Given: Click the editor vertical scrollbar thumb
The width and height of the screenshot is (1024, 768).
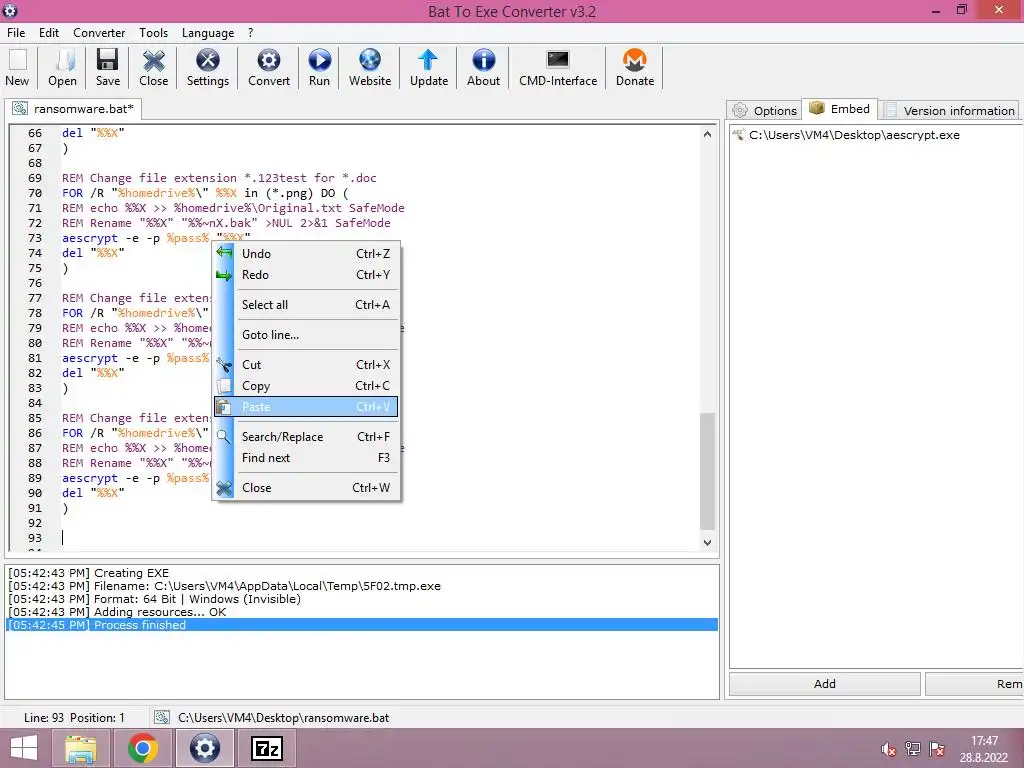Looking at the screenshot, I should coord(707,471).
